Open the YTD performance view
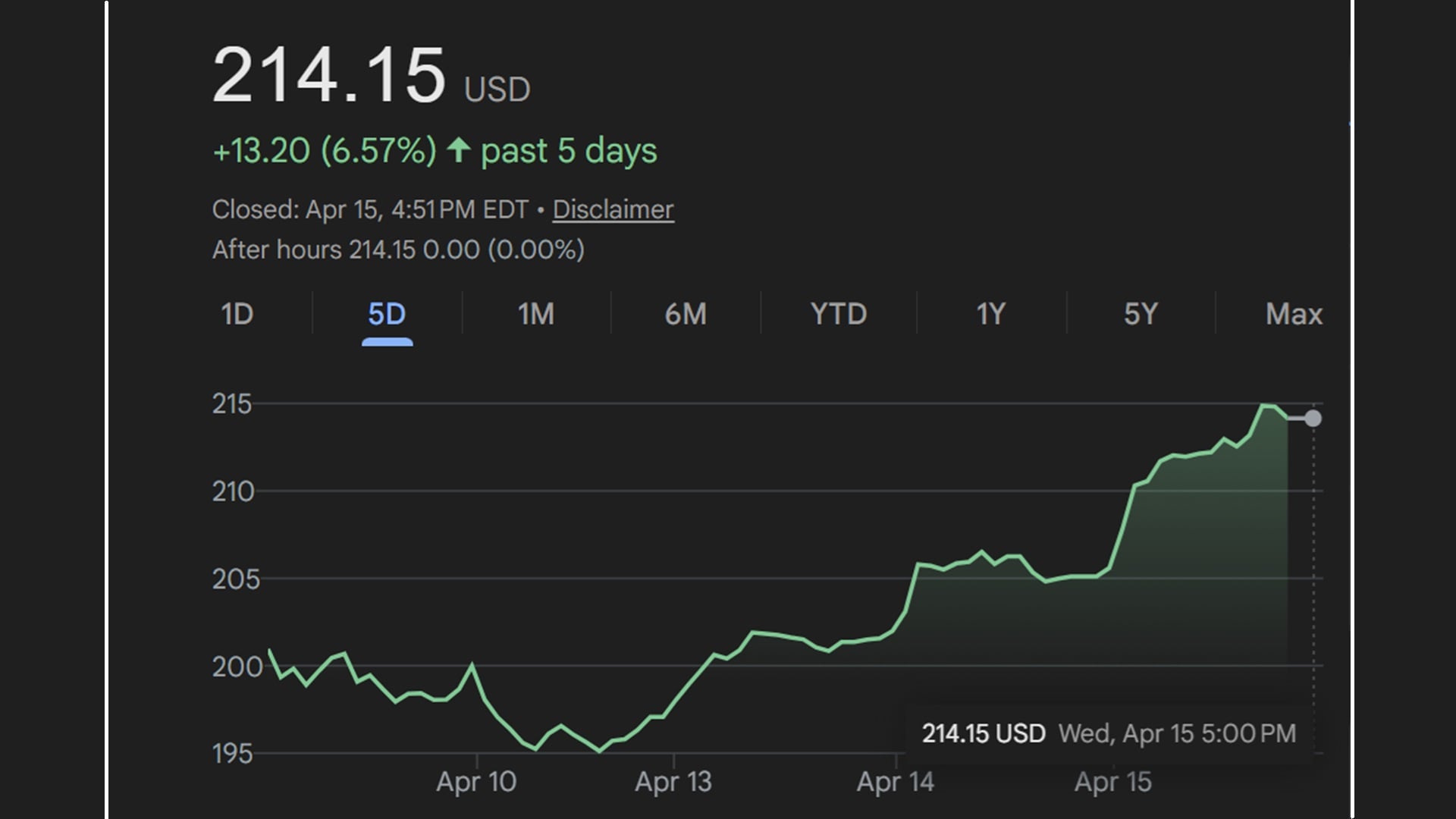1456x819 pixels. pyautogui.click(x=837, y=313)
